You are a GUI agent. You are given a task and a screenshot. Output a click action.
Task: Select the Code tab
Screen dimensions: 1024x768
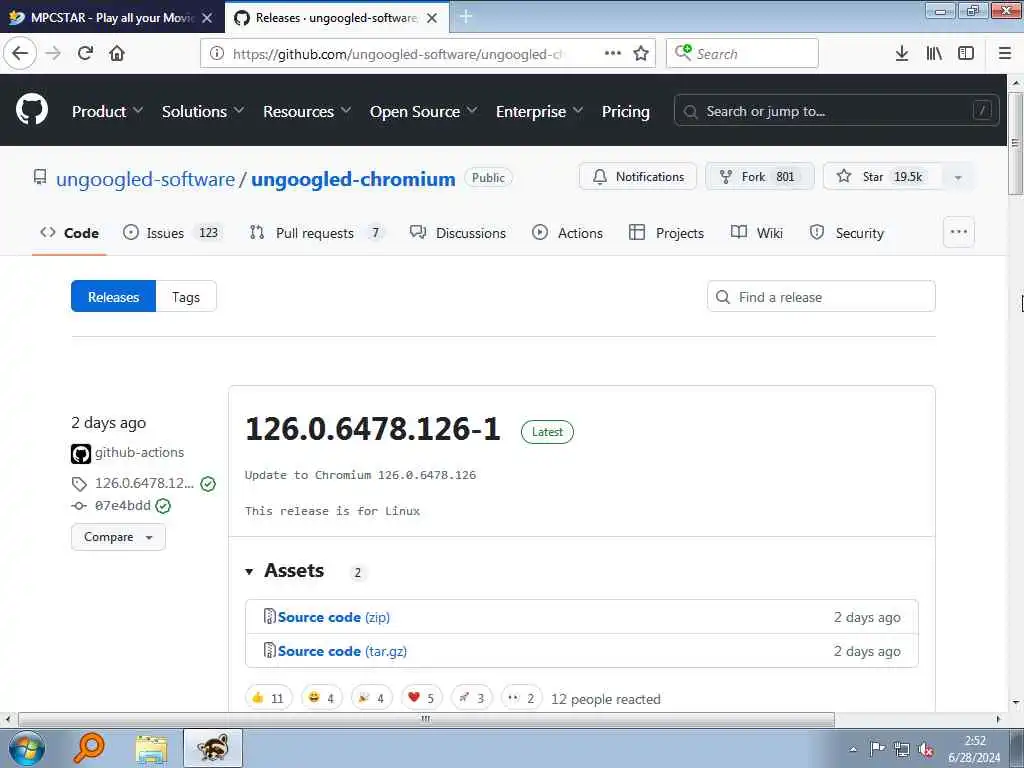click(x=69, y=232)
